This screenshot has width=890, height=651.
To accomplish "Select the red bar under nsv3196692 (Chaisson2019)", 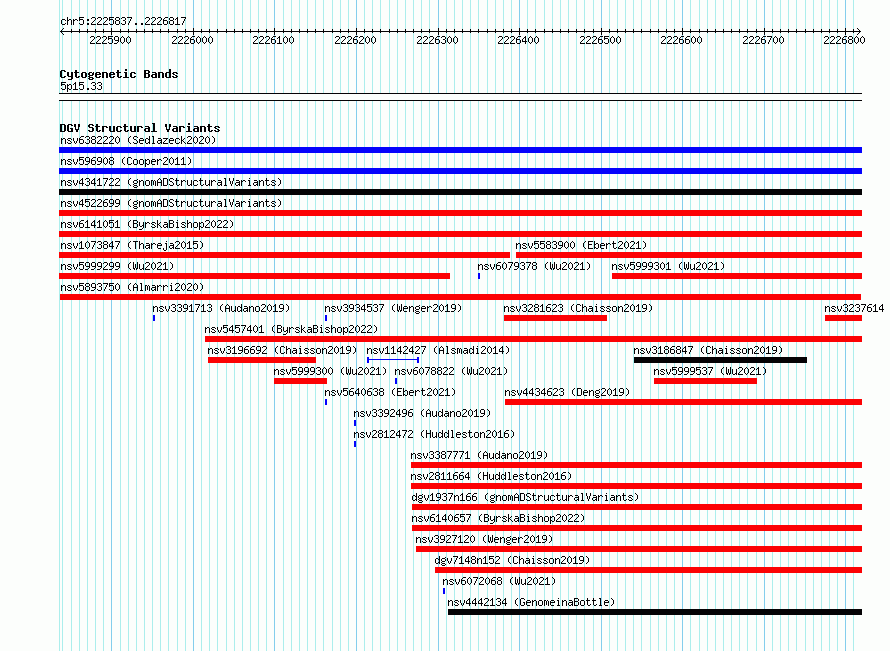I will (x=262, y=360).
